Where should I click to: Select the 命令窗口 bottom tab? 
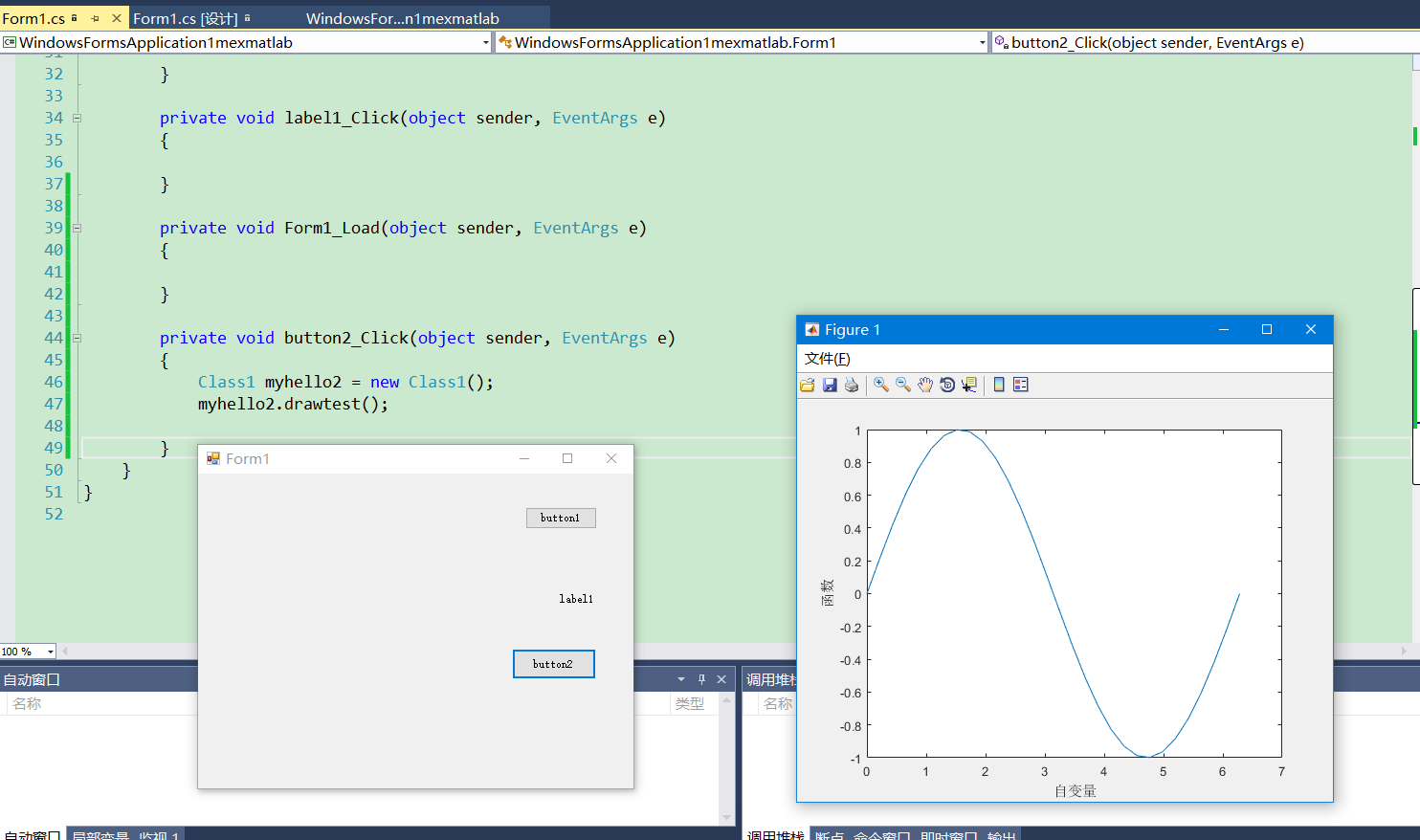tap(882, 835)
